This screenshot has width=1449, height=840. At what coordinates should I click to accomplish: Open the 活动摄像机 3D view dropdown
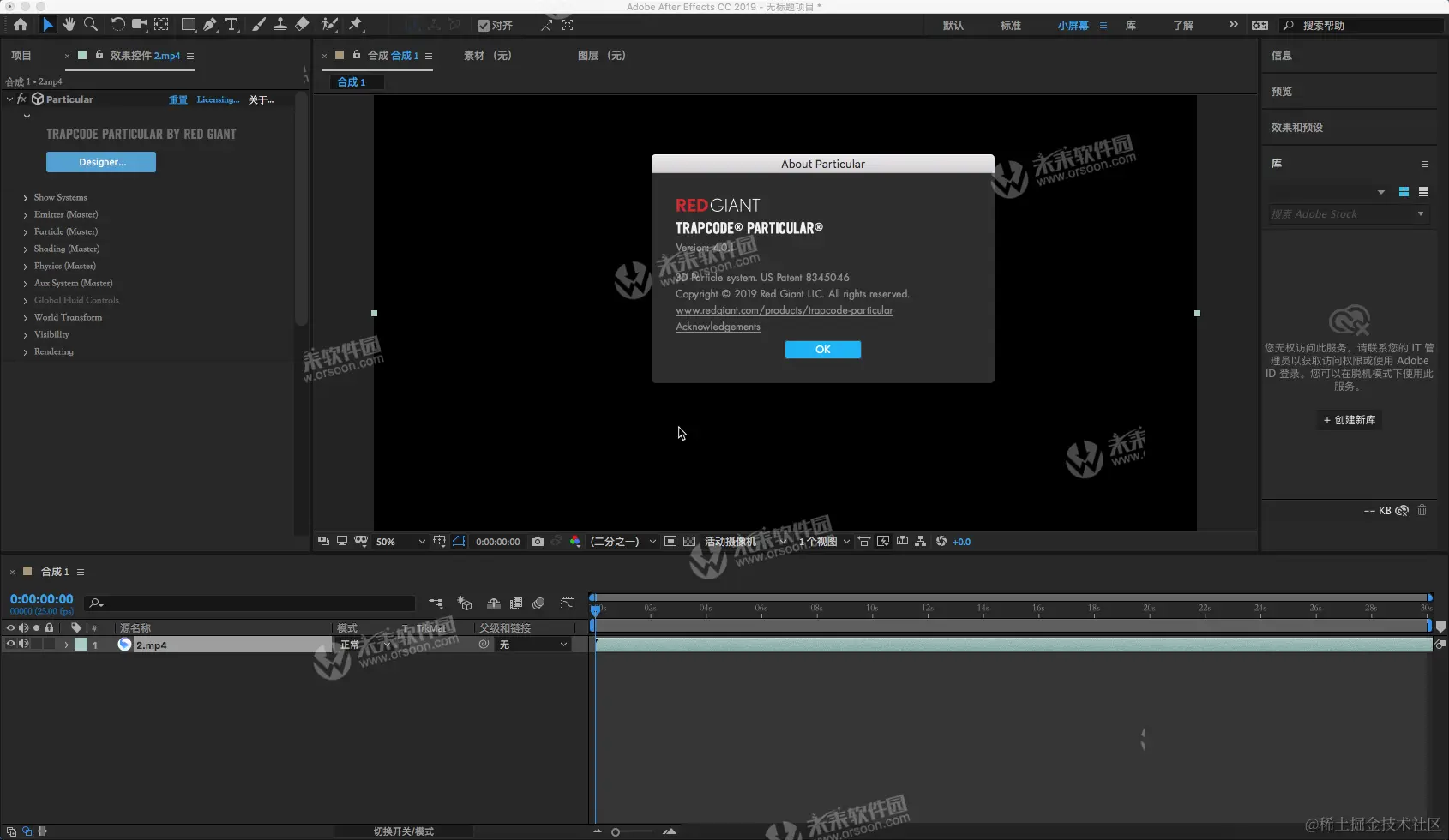point(746,542)
